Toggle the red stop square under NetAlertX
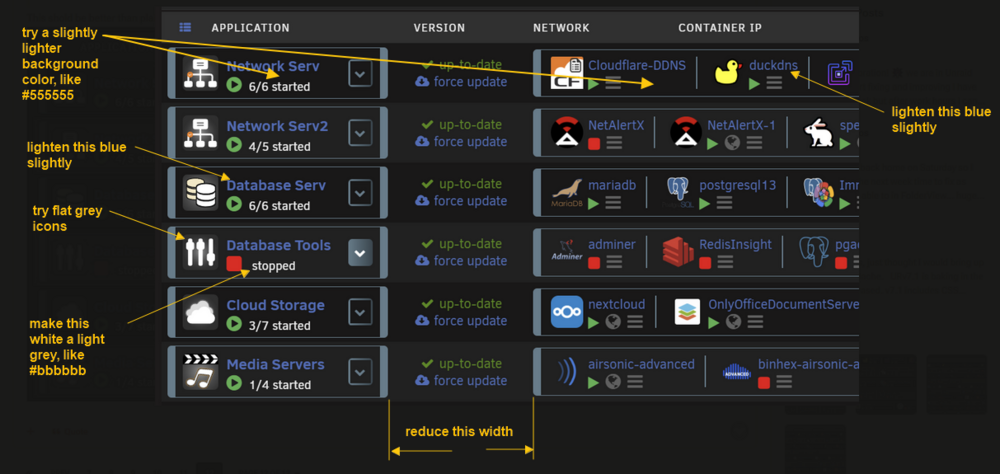Viewport: 1000px width, 474px height. tap(594, 143)
